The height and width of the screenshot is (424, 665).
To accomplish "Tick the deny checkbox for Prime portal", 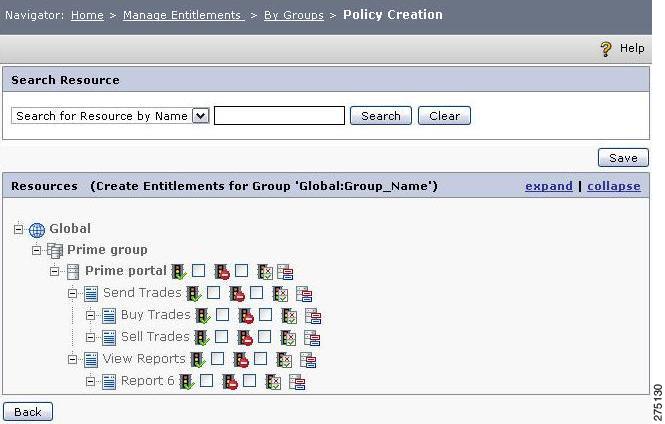I will point(242,270).
